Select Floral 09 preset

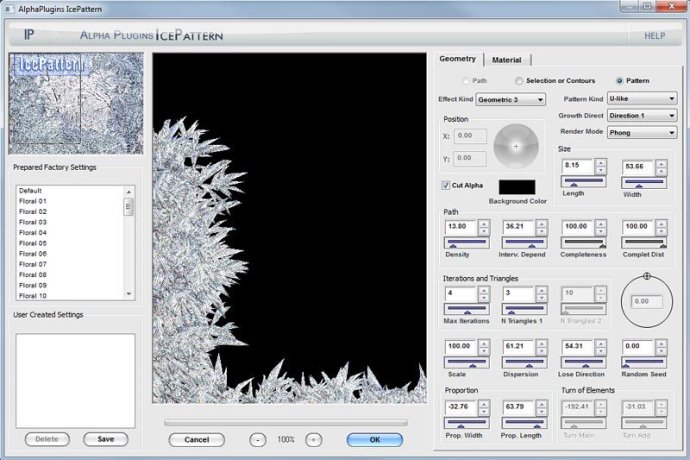[x=70, y=285]
